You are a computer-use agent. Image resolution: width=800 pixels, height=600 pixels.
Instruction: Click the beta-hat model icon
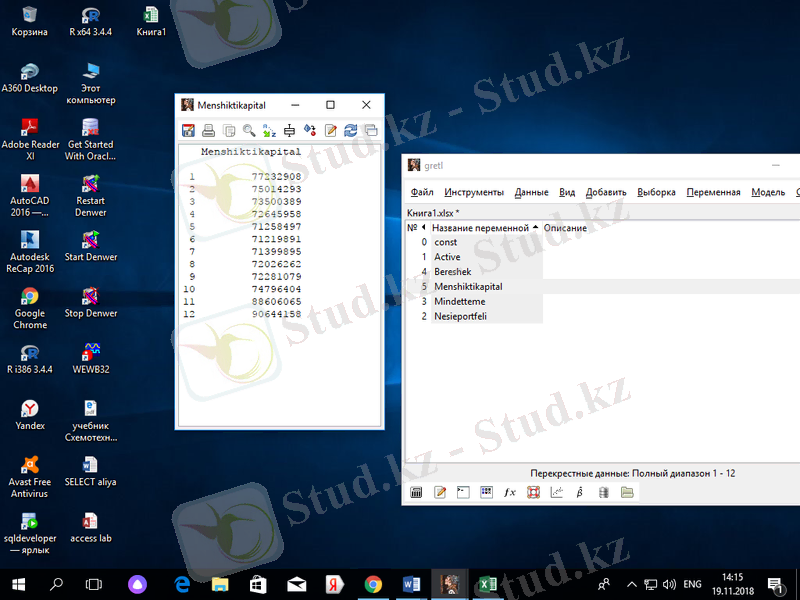pos(580,492)
